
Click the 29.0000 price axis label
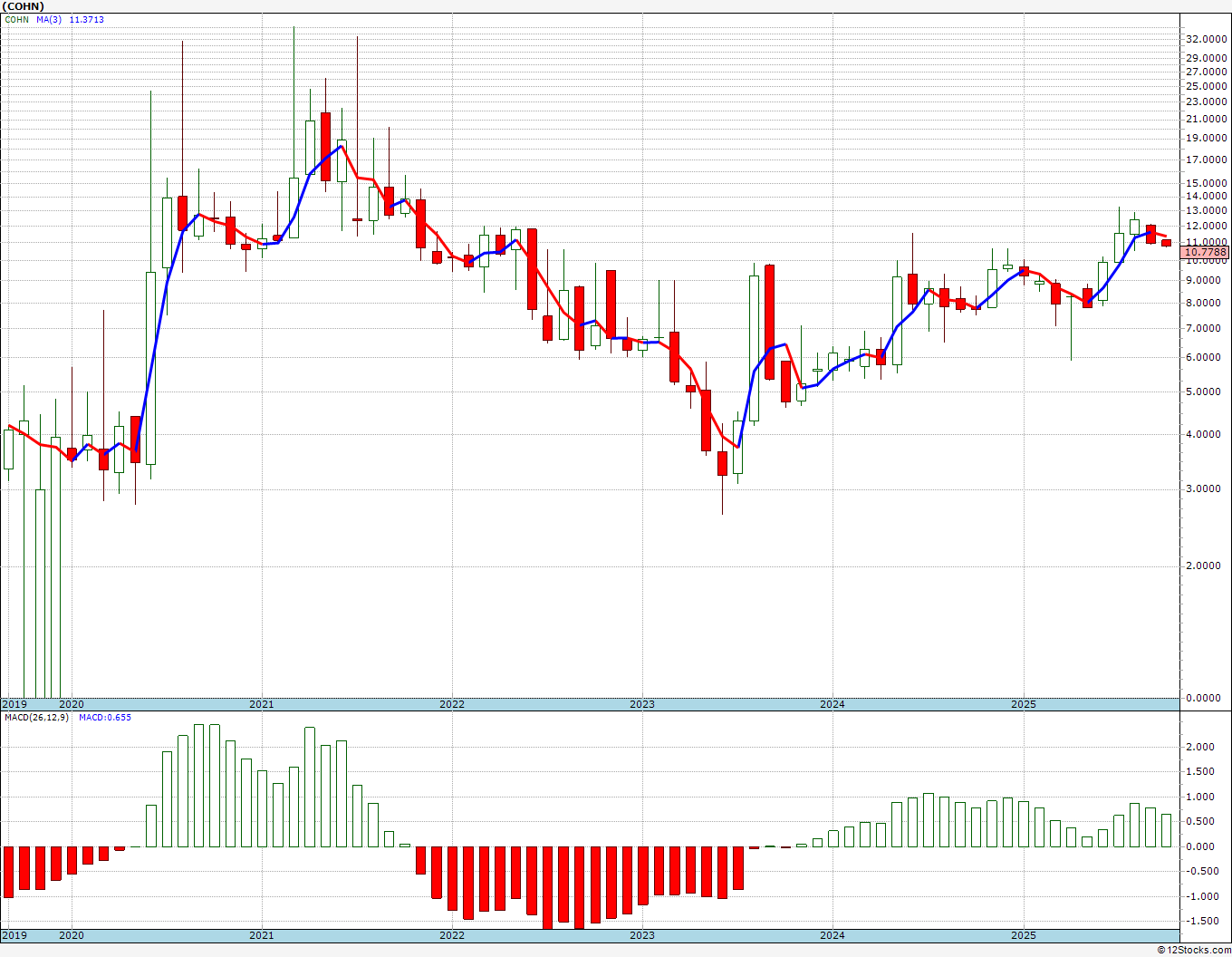[1207, 57]
